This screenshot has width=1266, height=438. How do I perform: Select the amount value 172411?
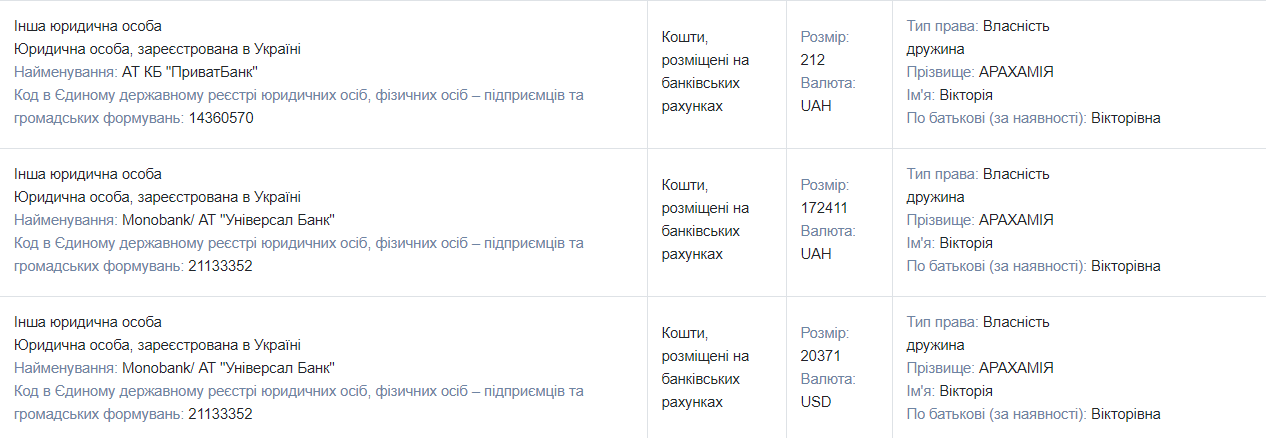[x=824, y=208]
